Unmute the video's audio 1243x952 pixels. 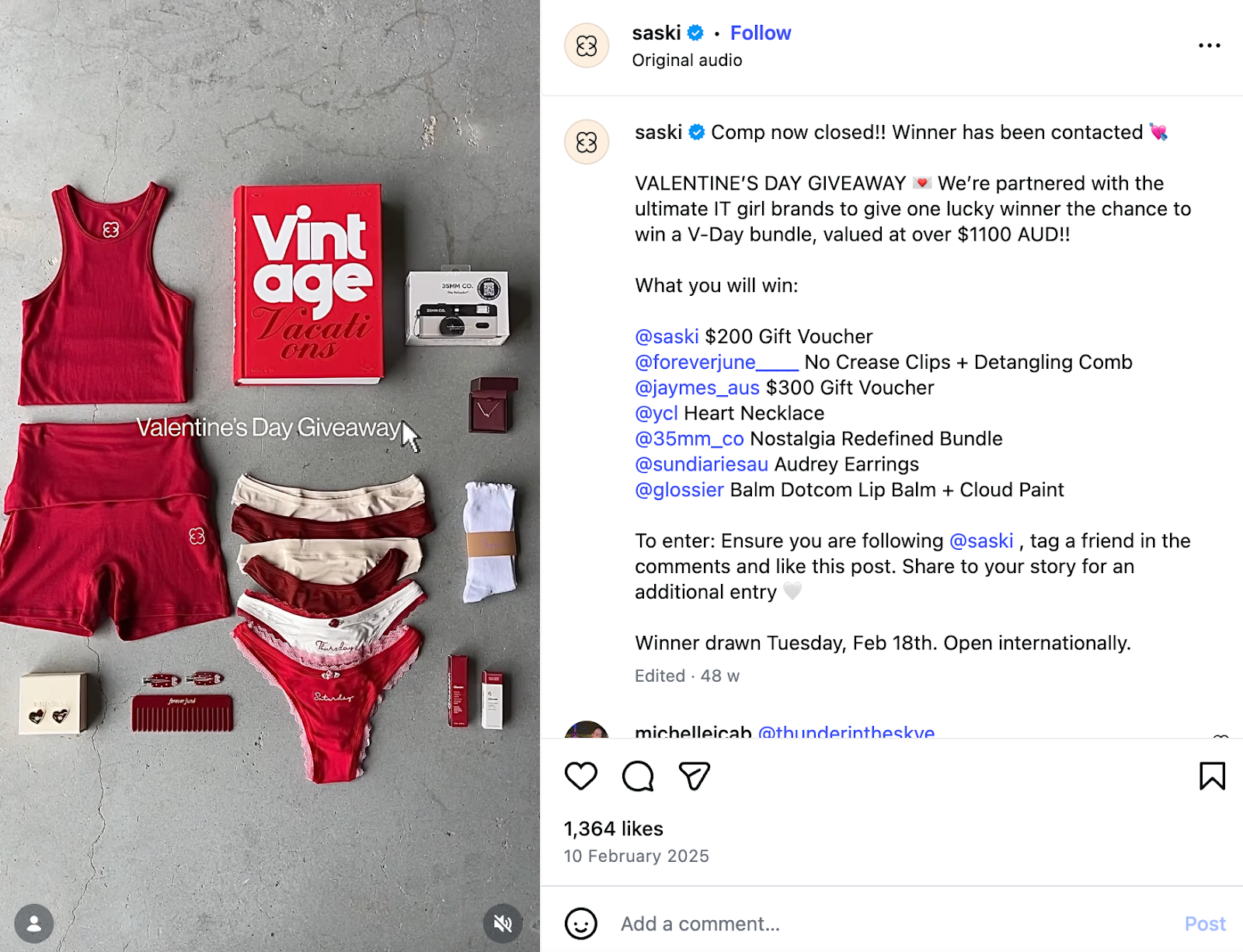[501, 924]
